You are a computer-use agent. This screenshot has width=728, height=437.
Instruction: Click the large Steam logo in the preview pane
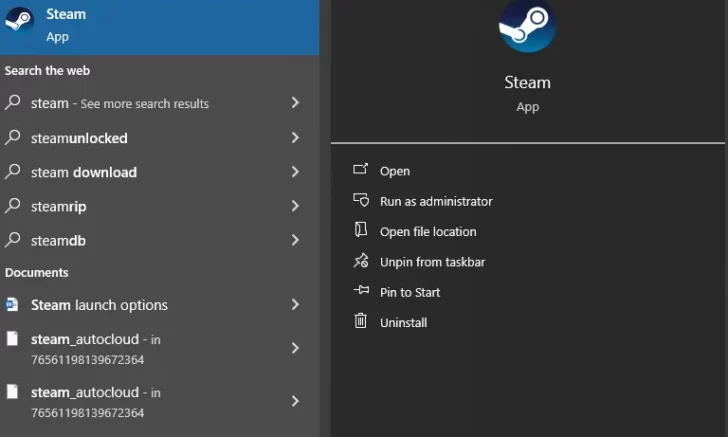click(x=527, y=26)
